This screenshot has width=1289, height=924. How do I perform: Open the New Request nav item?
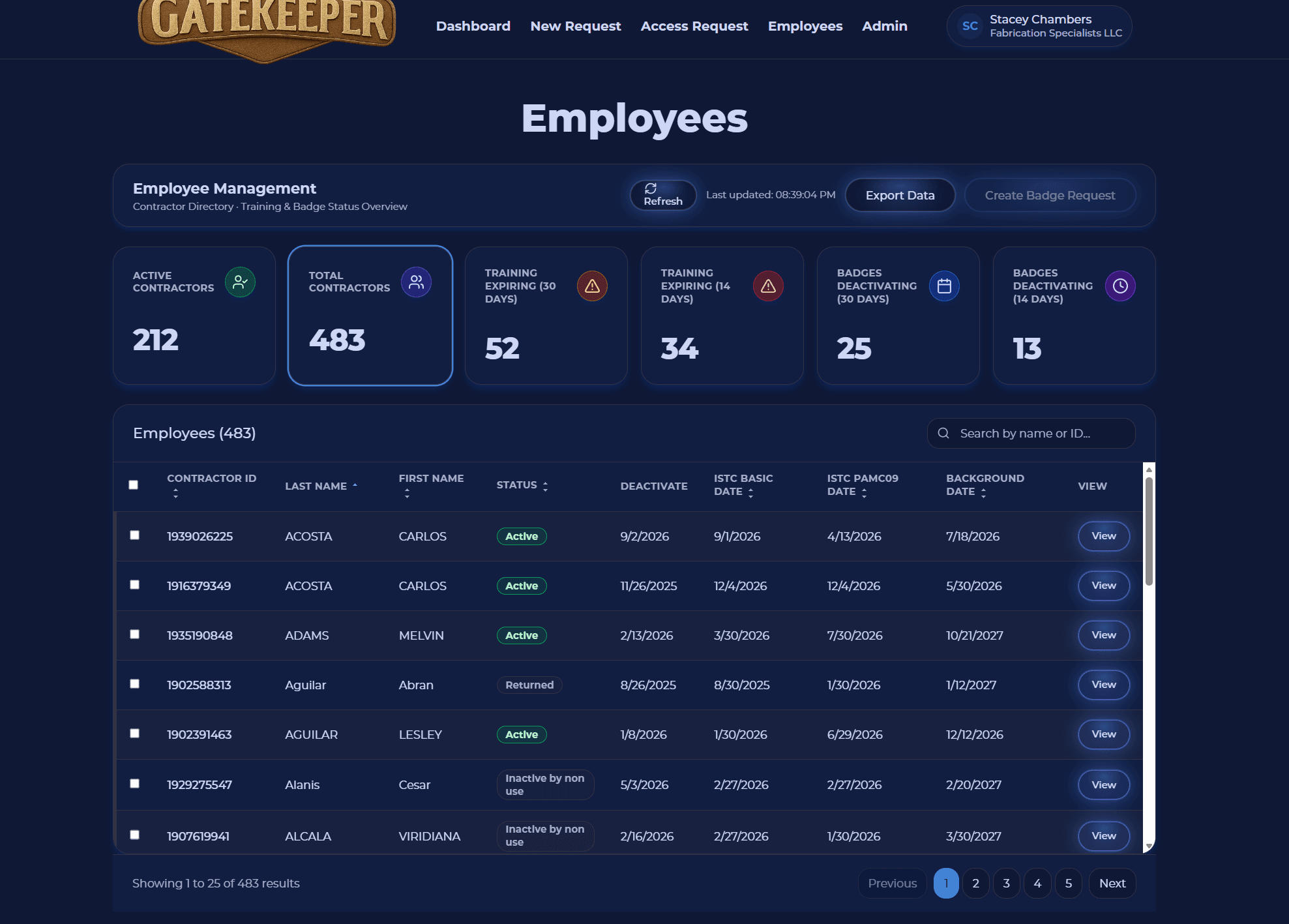[x=576, y=26]
